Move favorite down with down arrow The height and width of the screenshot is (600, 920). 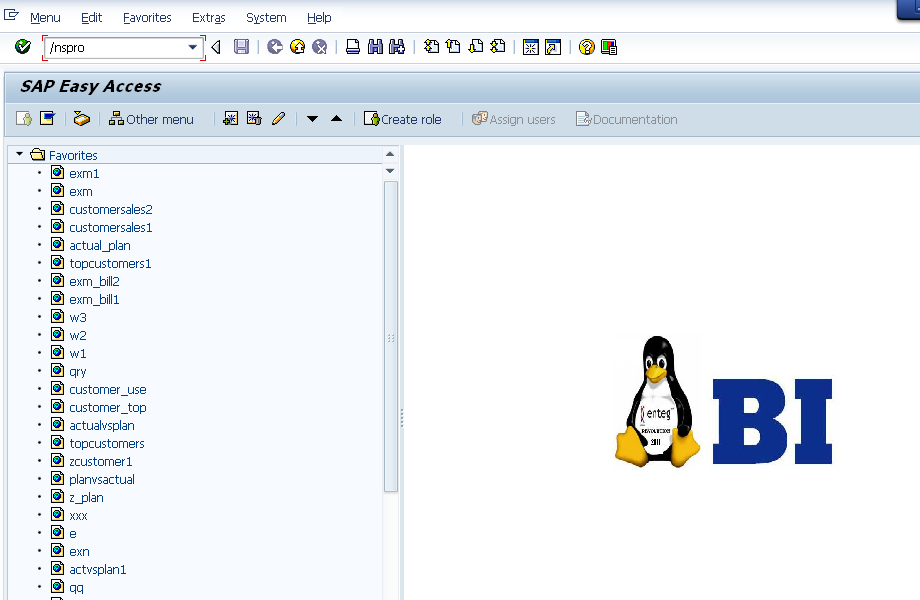pos(313,119)
